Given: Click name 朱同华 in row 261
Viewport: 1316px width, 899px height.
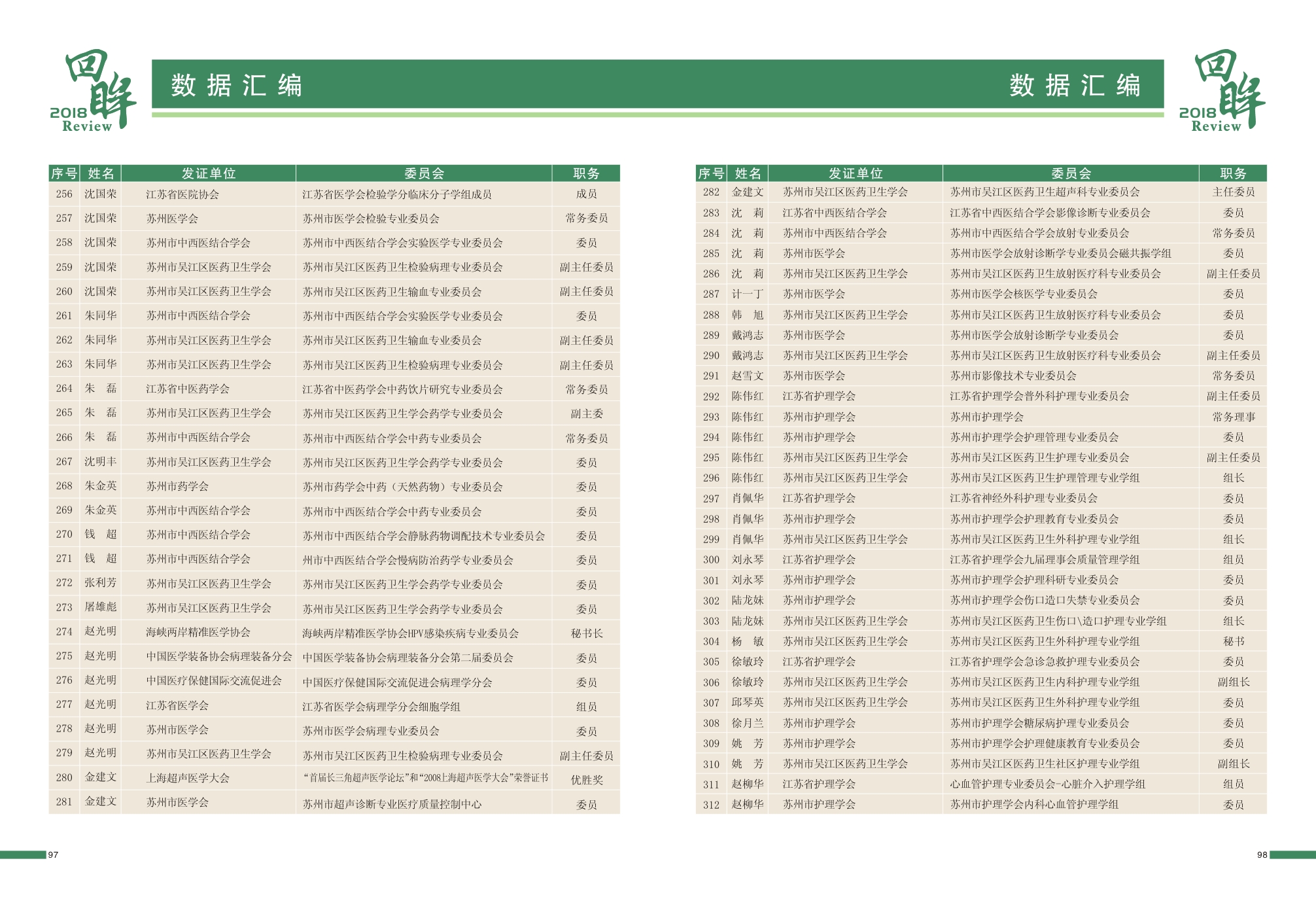Looking at the screenshot, I should (x=100, y=315).
